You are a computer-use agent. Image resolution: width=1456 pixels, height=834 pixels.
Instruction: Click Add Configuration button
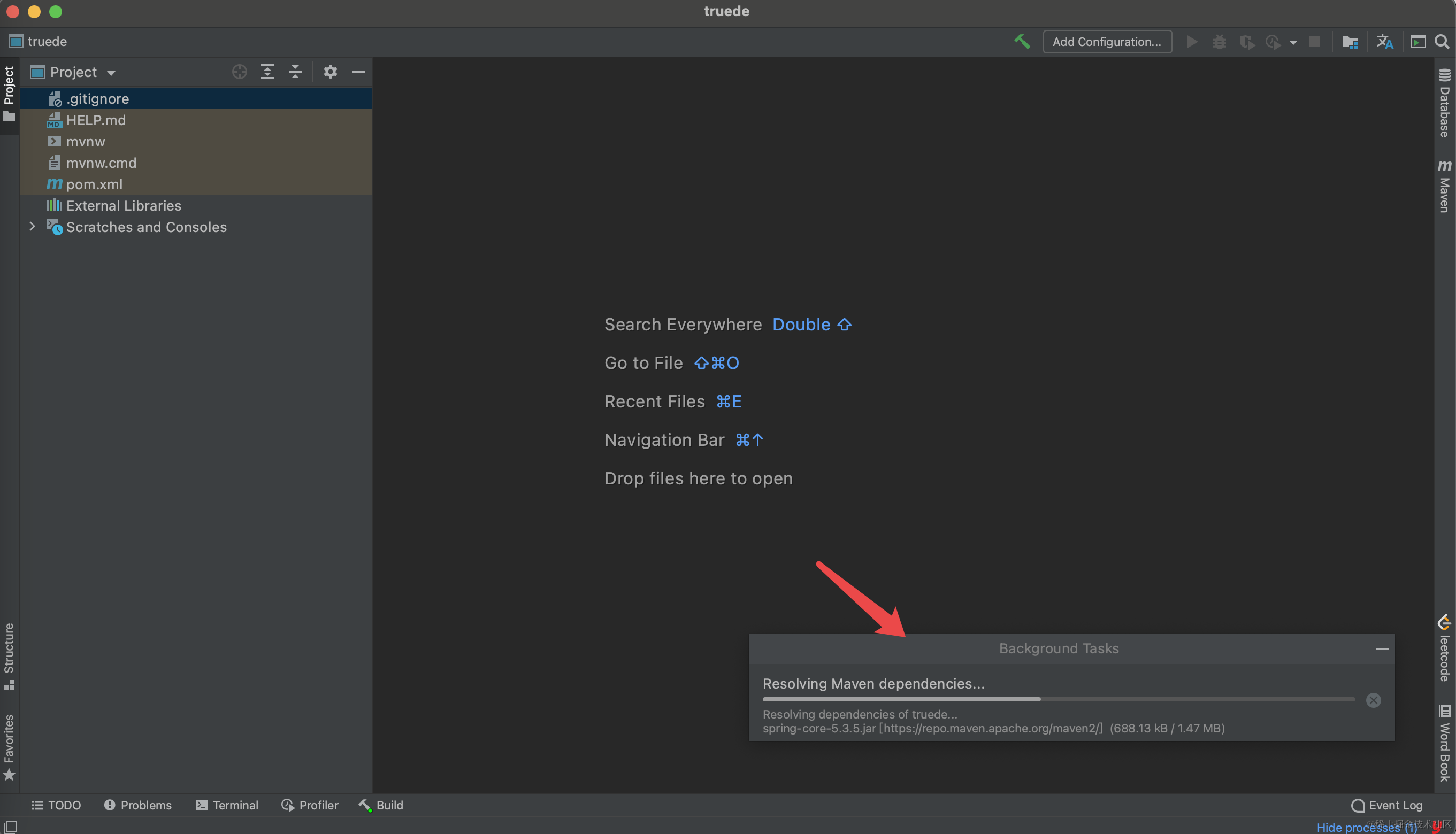(x=1107, y=42)
